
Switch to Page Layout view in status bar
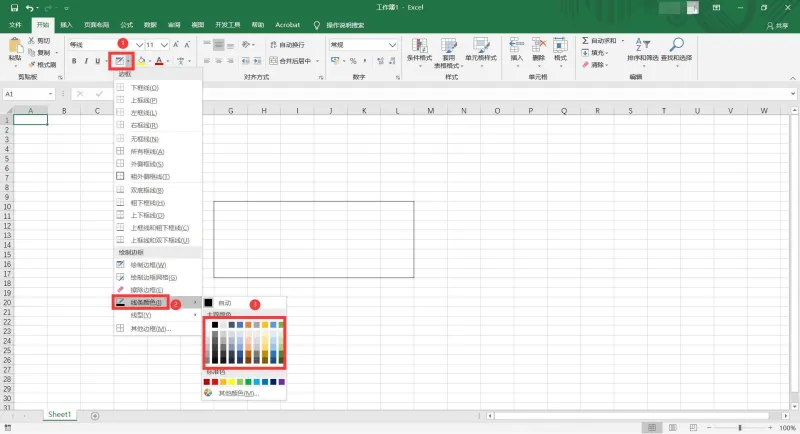coord(672,428)
